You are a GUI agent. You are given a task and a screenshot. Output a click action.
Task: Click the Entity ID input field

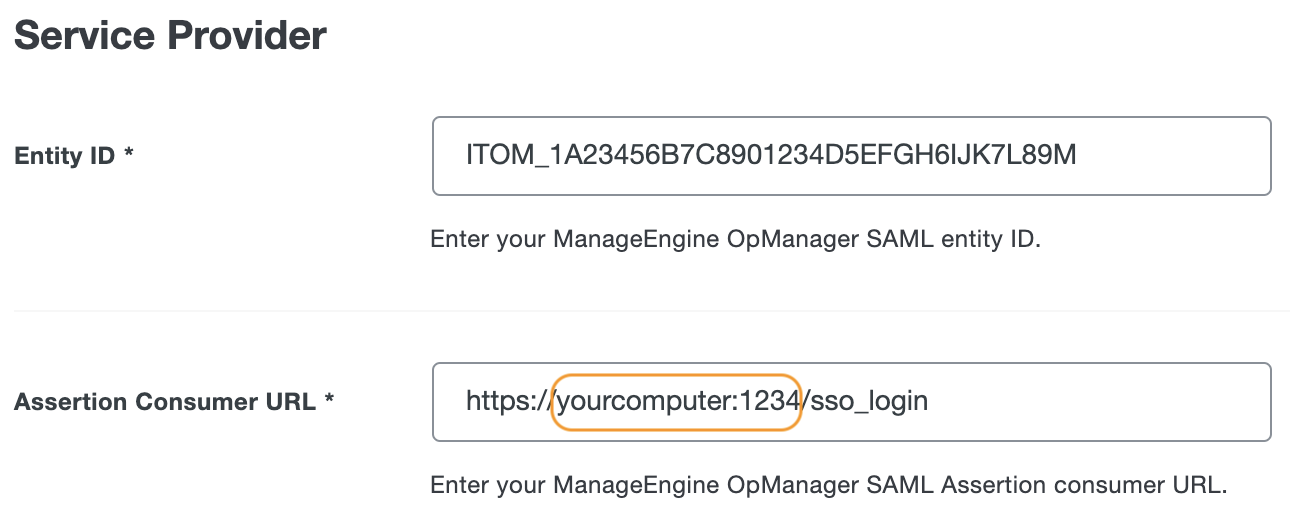tap(850, 156)
